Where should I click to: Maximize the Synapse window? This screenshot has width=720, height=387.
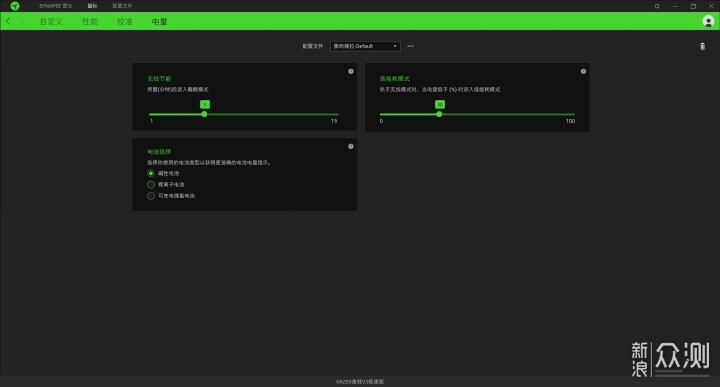693,6
